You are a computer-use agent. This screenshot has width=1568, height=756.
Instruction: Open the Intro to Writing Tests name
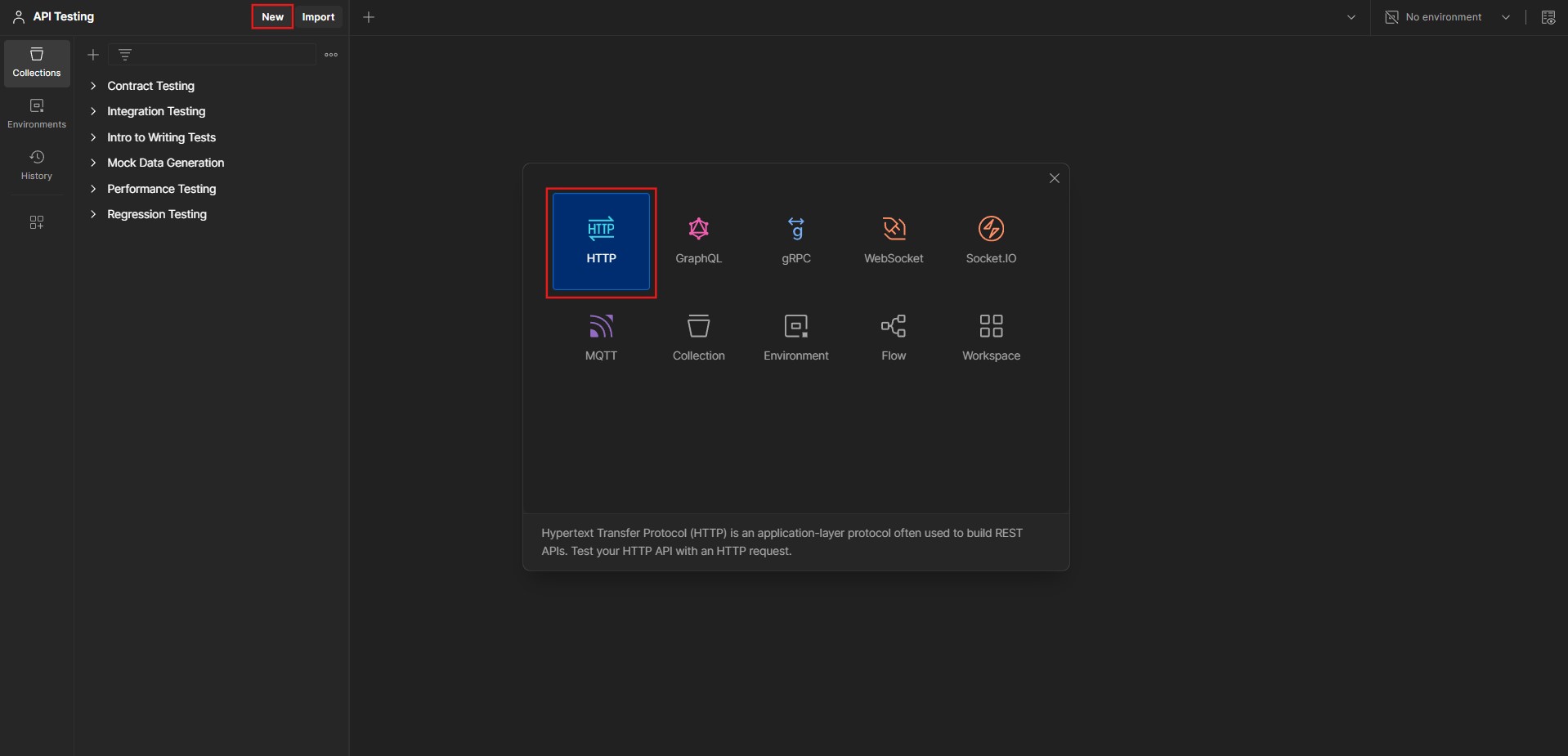[161, 137]
